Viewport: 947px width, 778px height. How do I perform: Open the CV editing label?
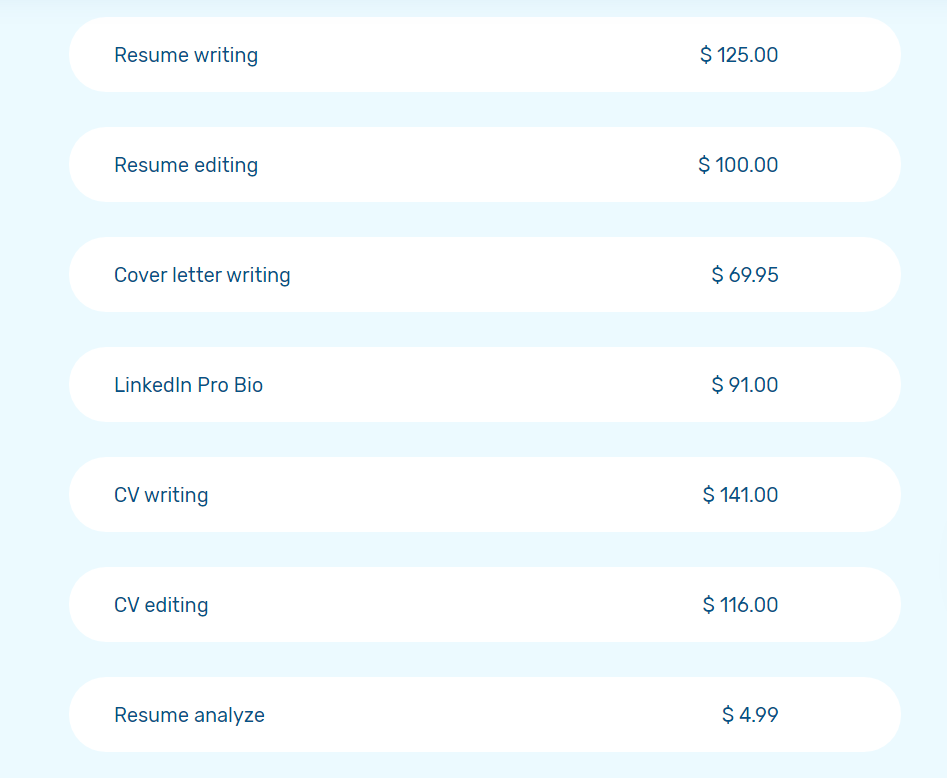pyautogui.click(x=161, y=605)
